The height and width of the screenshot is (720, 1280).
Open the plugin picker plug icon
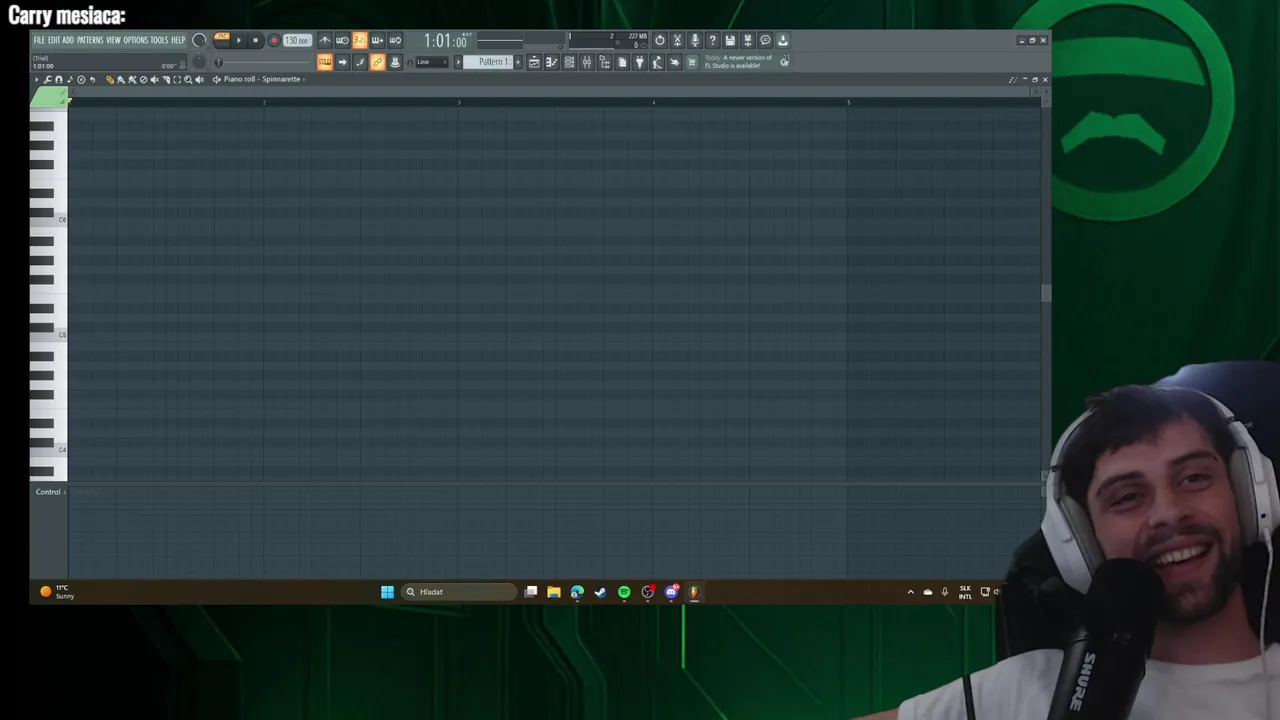click(640, 62)
